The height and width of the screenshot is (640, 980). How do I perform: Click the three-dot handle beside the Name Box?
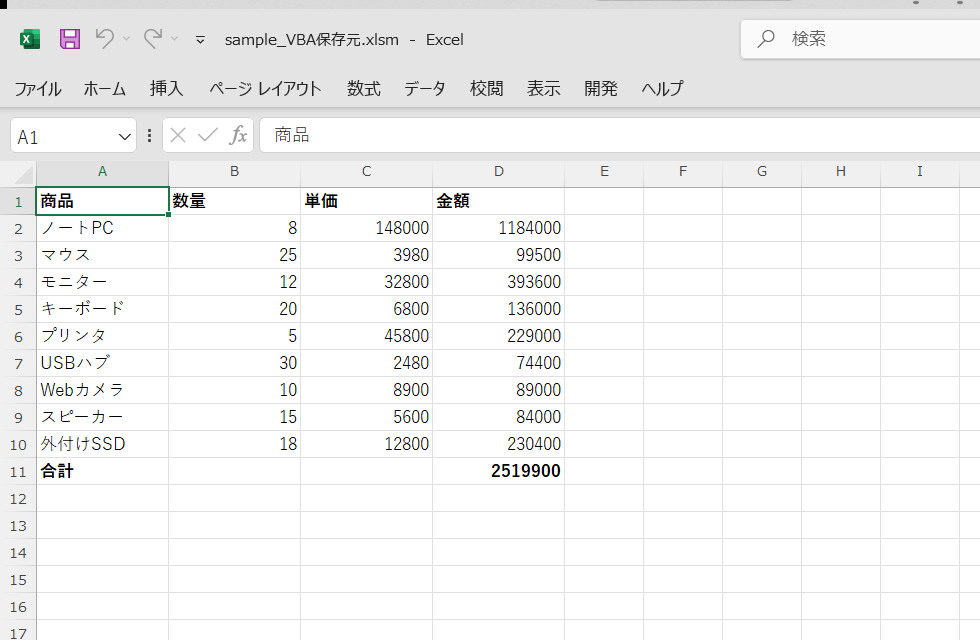click(x=149, y=135)
